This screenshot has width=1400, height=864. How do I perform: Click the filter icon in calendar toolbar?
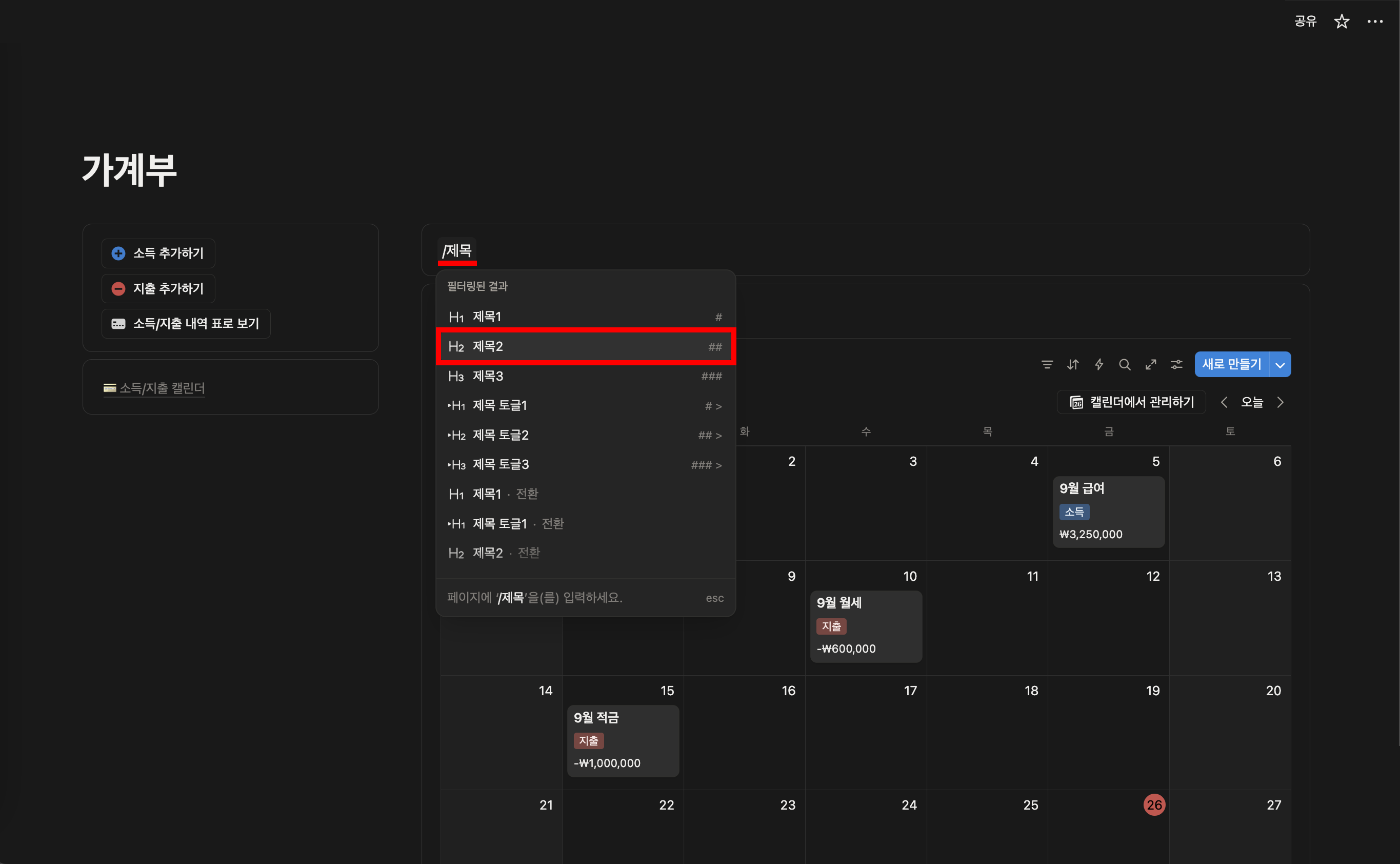pos(1047,365)
